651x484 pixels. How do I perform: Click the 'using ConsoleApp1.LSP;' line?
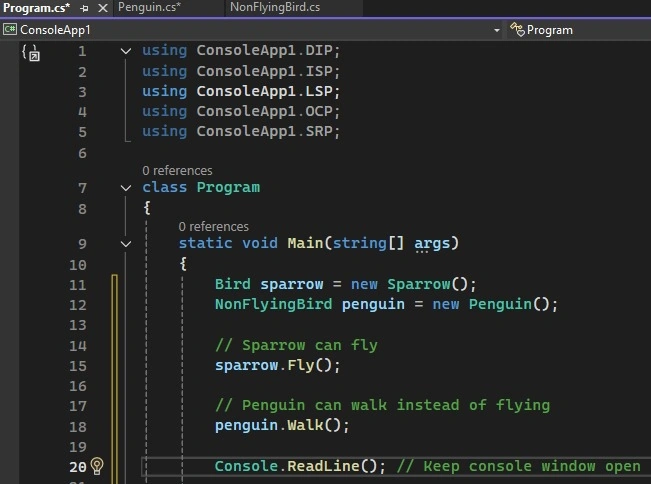pyautogui.click(x=241, y=91)
